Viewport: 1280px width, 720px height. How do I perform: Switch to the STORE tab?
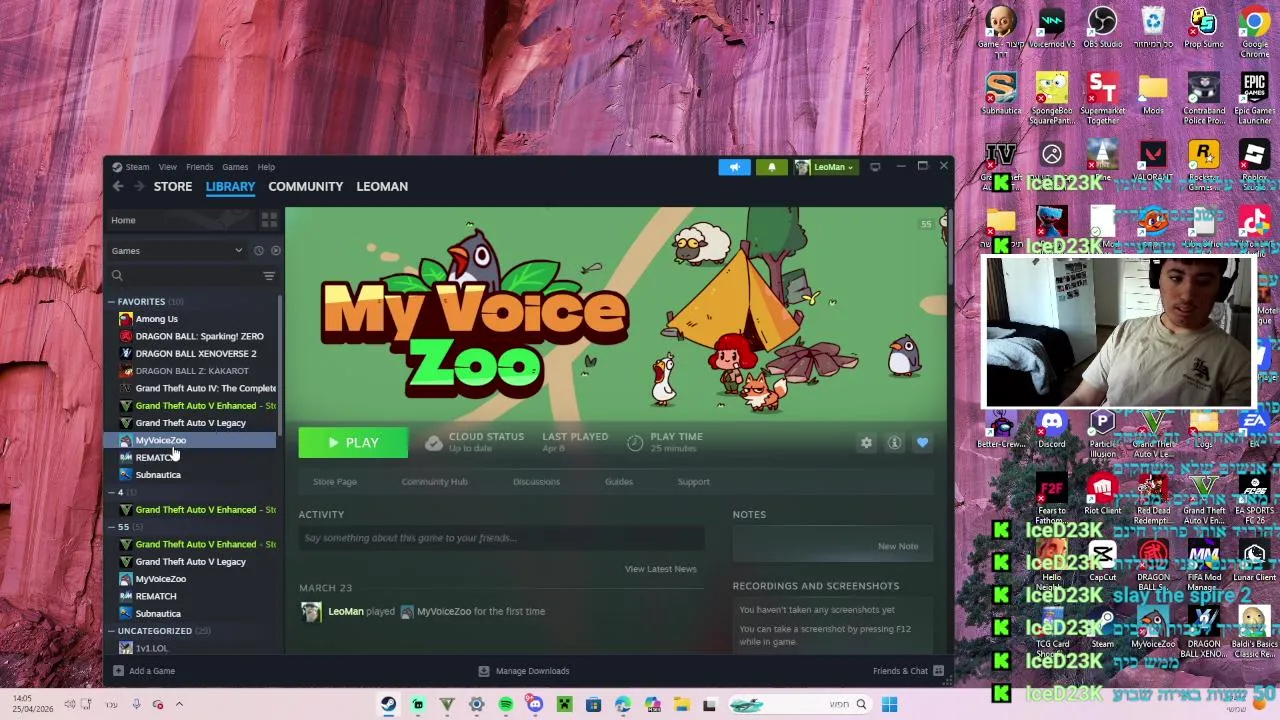tap(172, 187)
